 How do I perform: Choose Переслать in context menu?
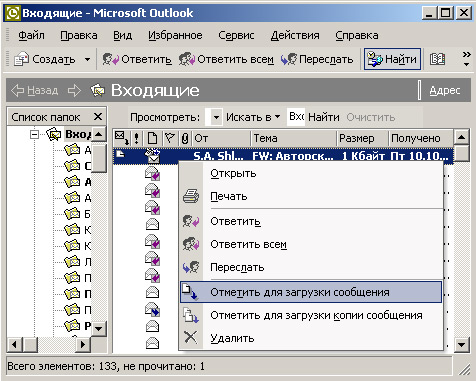tap(311, 267)
